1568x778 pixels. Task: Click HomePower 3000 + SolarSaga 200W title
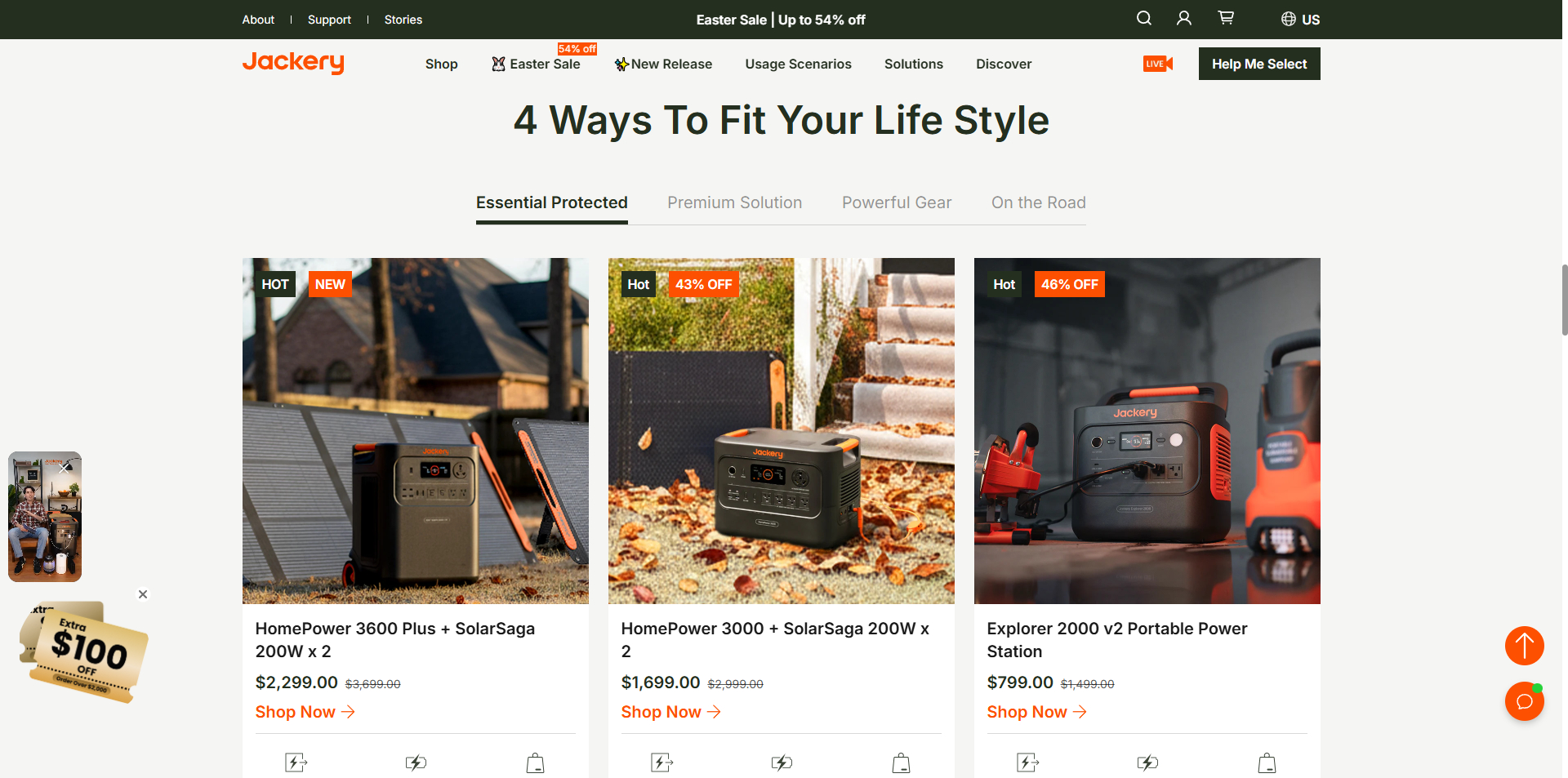tap(776, 640)
